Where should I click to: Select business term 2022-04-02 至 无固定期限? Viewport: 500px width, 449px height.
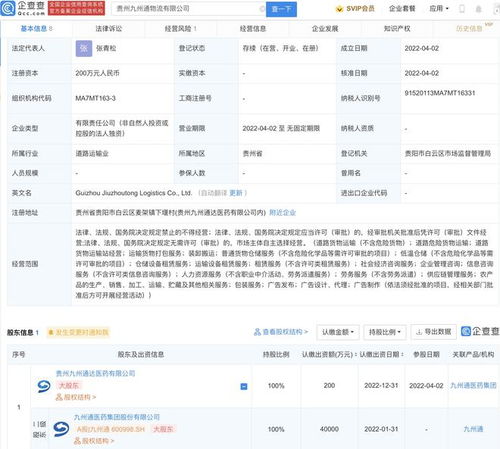(281, 128)
